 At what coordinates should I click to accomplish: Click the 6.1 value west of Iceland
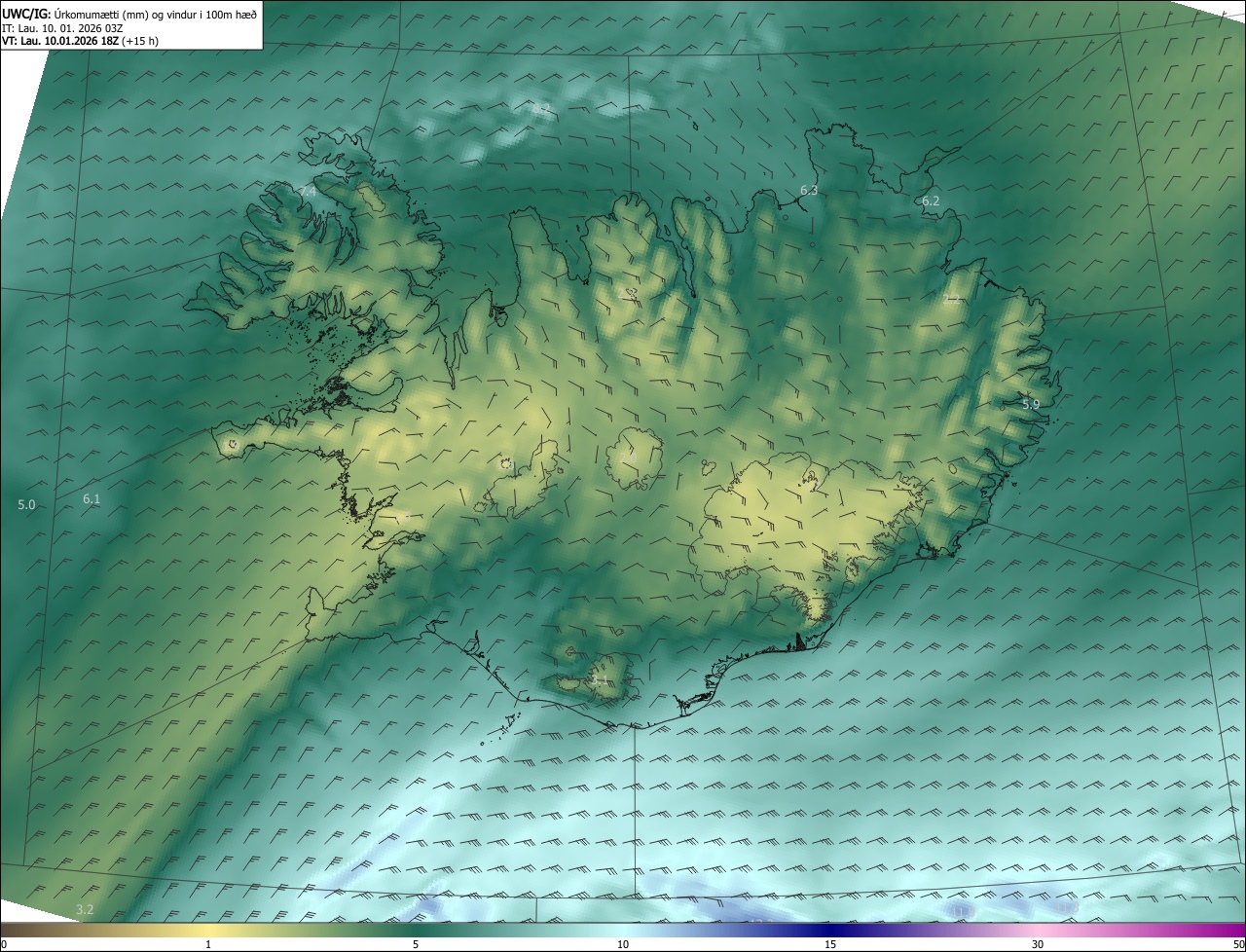(x=92, y=498)
